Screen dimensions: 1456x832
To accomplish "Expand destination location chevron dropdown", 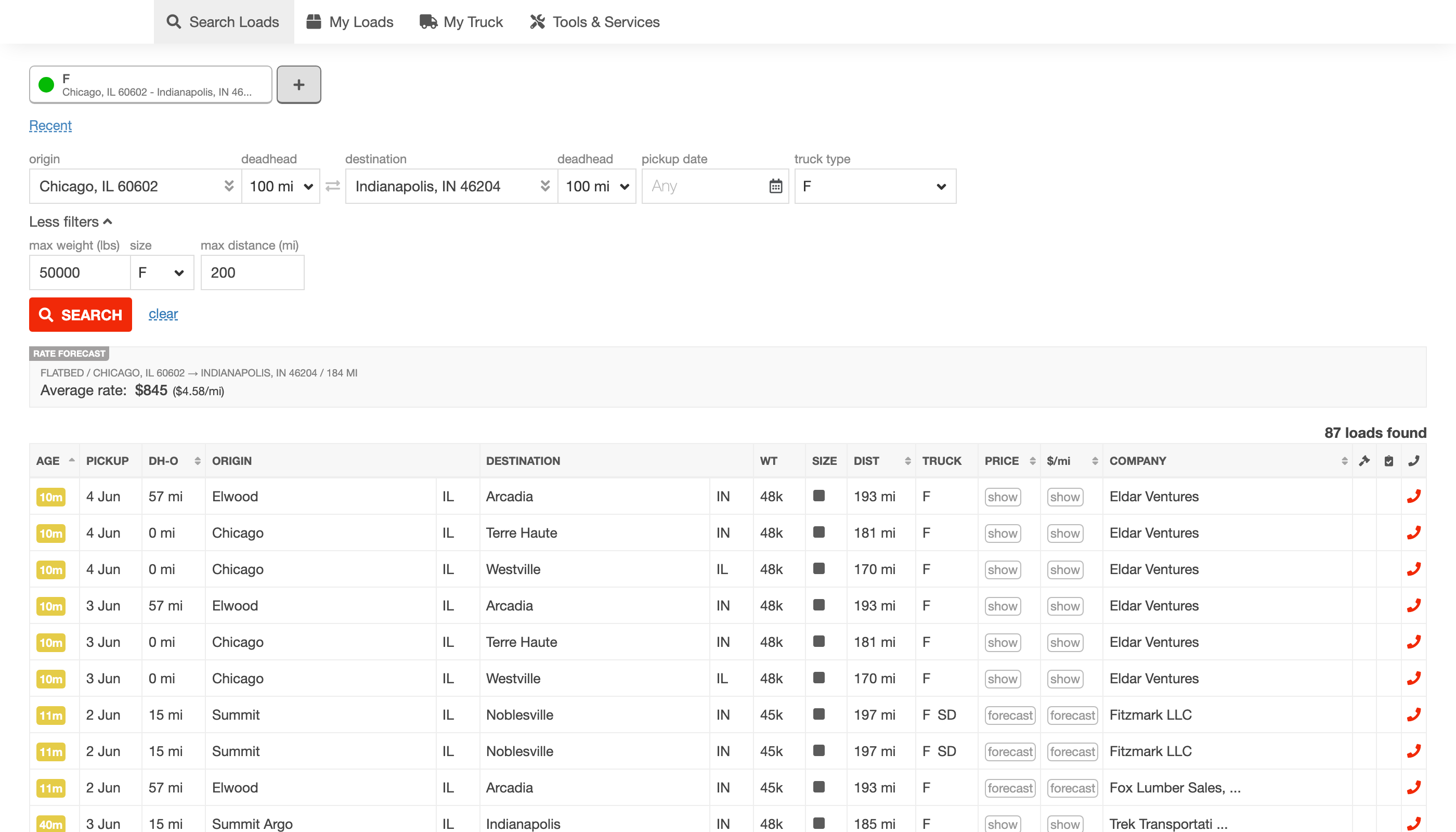I will click(545, 186).
